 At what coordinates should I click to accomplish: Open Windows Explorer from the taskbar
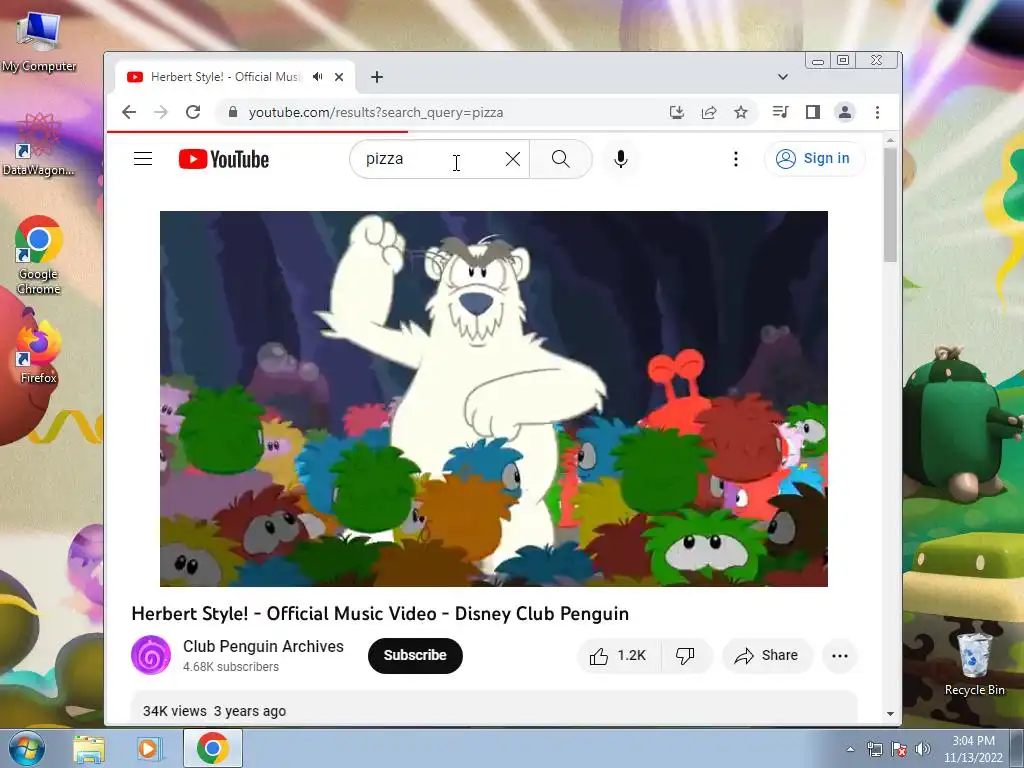89,748
